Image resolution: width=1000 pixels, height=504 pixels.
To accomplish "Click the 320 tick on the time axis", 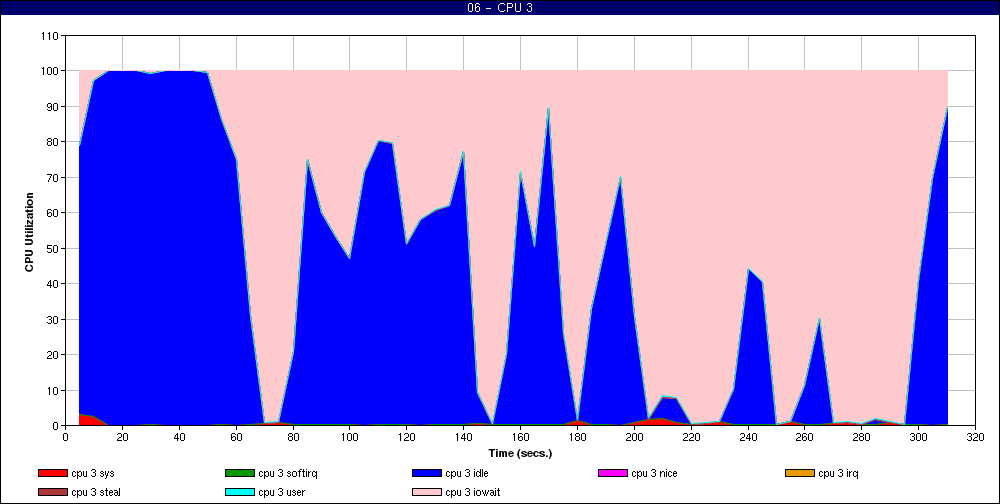I will (975, 437).
